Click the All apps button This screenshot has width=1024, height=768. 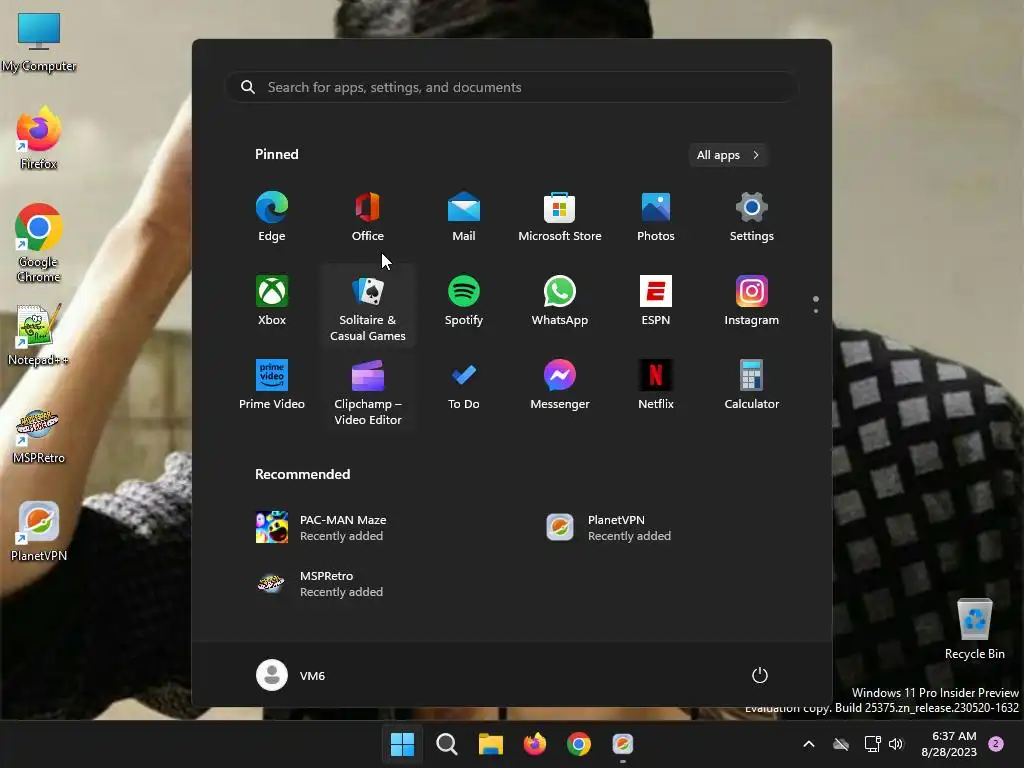[x=728, y=155]
